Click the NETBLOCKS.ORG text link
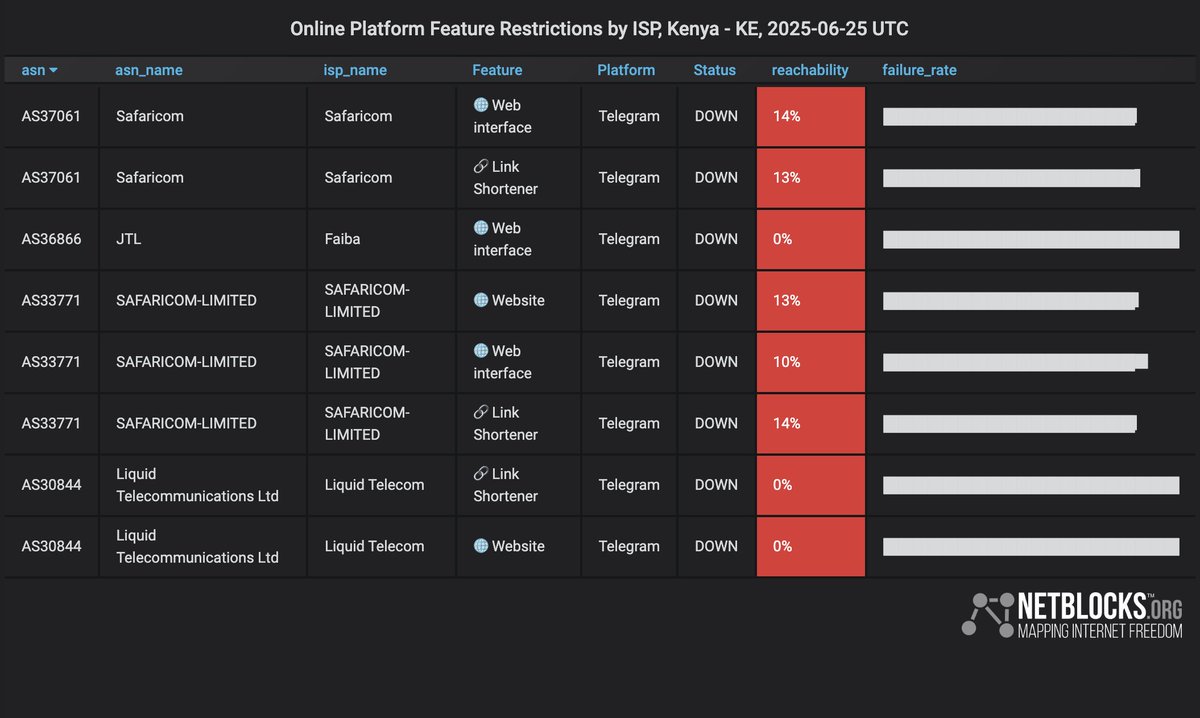1200x718 pixels. click(1099, 606)
